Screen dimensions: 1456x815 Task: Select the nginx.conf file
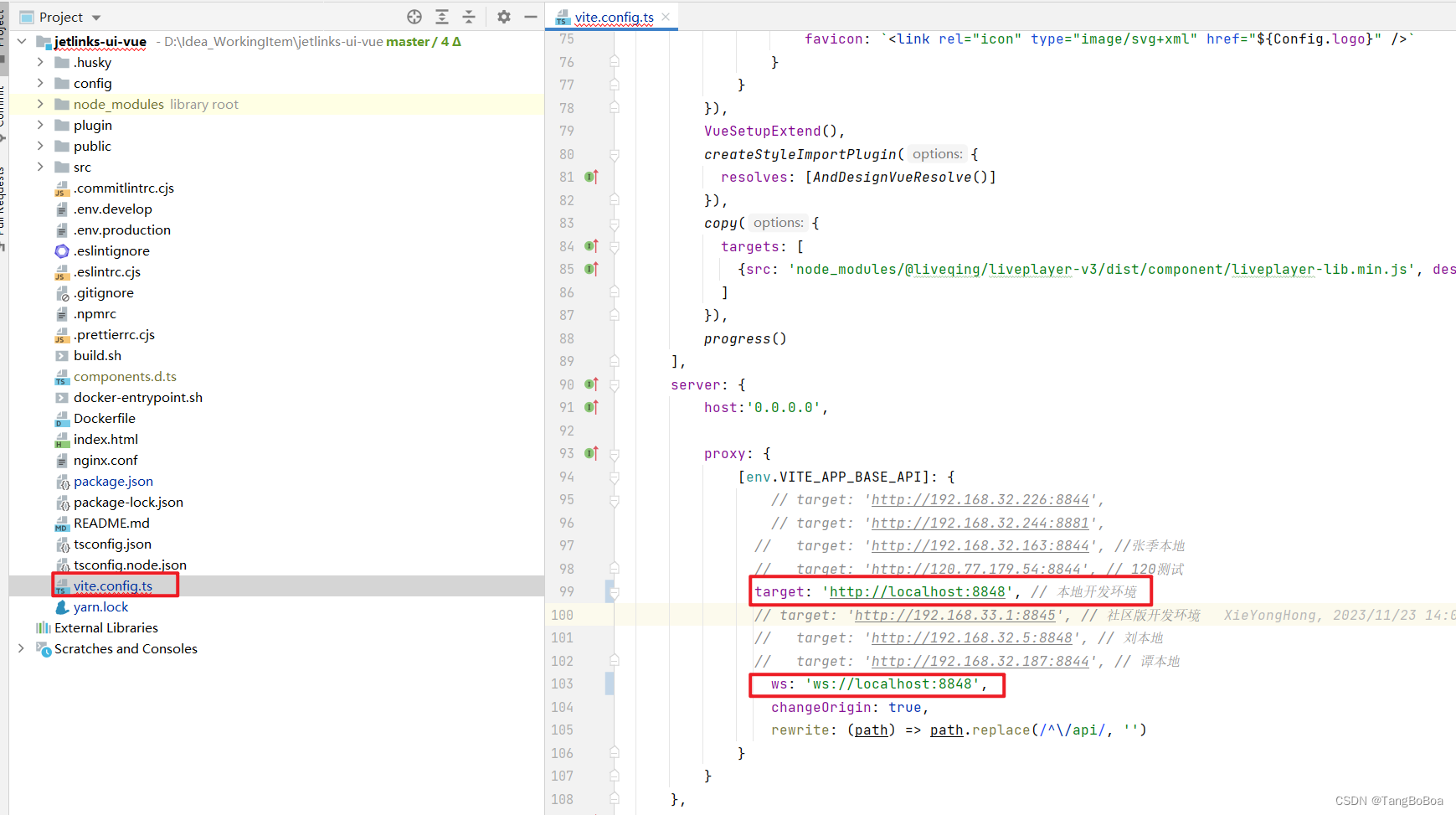(105, 460)
